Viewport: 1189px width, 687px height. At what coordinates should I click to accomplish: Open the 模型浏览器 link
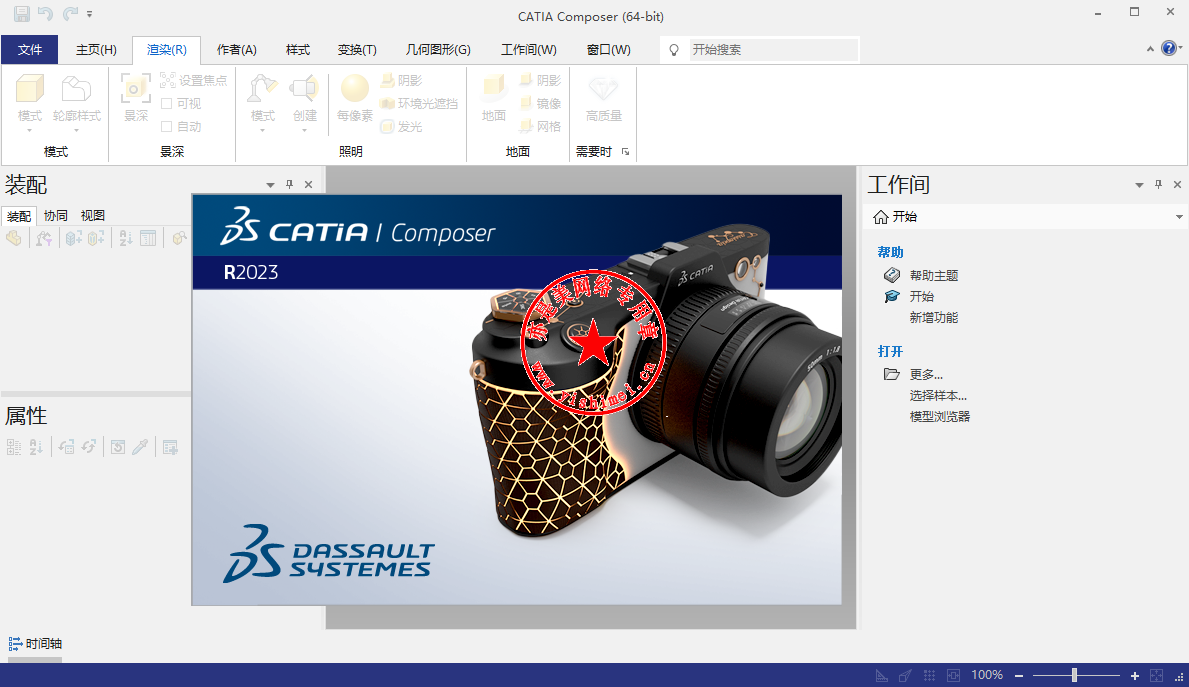[940, 416]
